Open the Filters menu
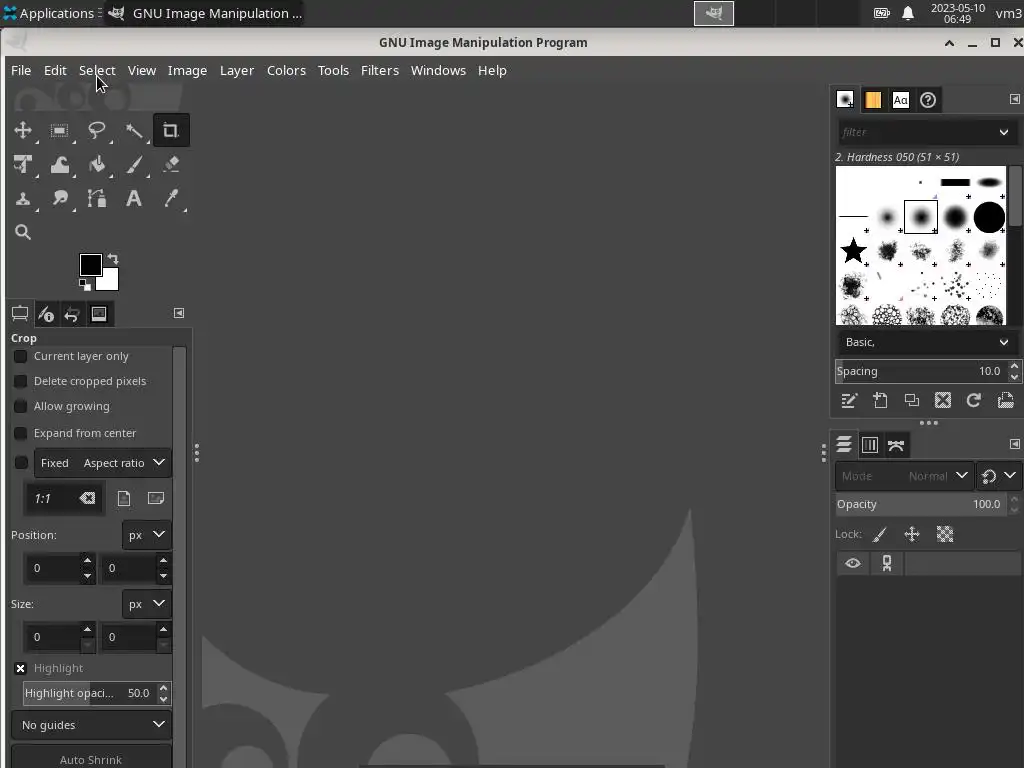Image resolution: width=1024 pixels, height=768 pixels. click(379, 71)
